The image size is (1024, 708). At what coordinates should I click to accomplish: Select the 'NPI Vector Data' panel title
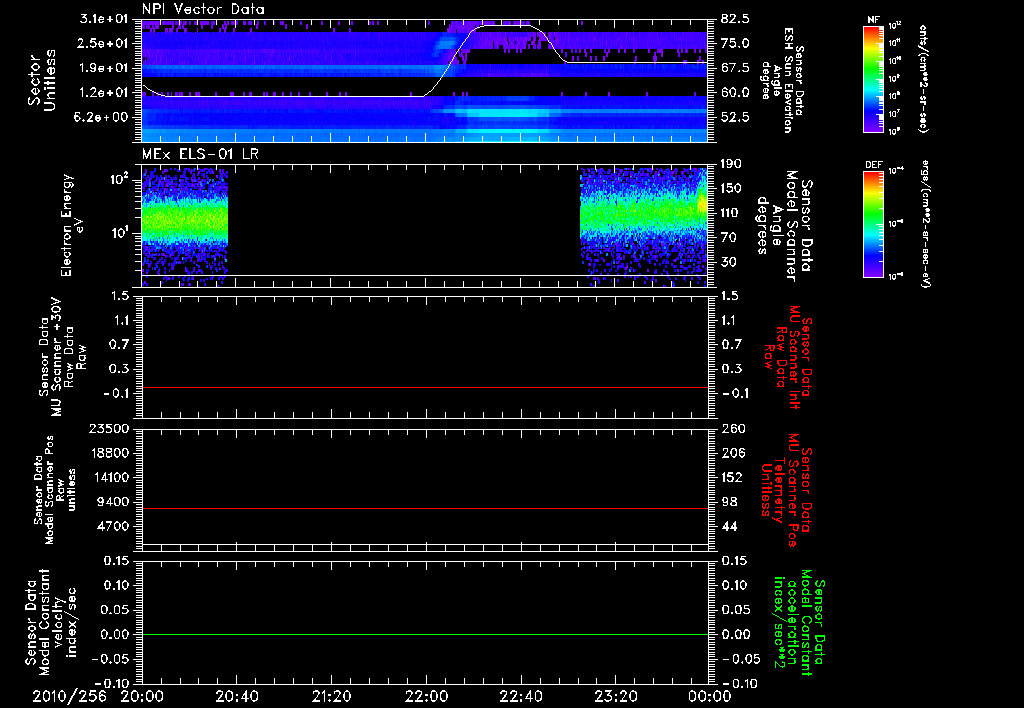tap(204, 9)
